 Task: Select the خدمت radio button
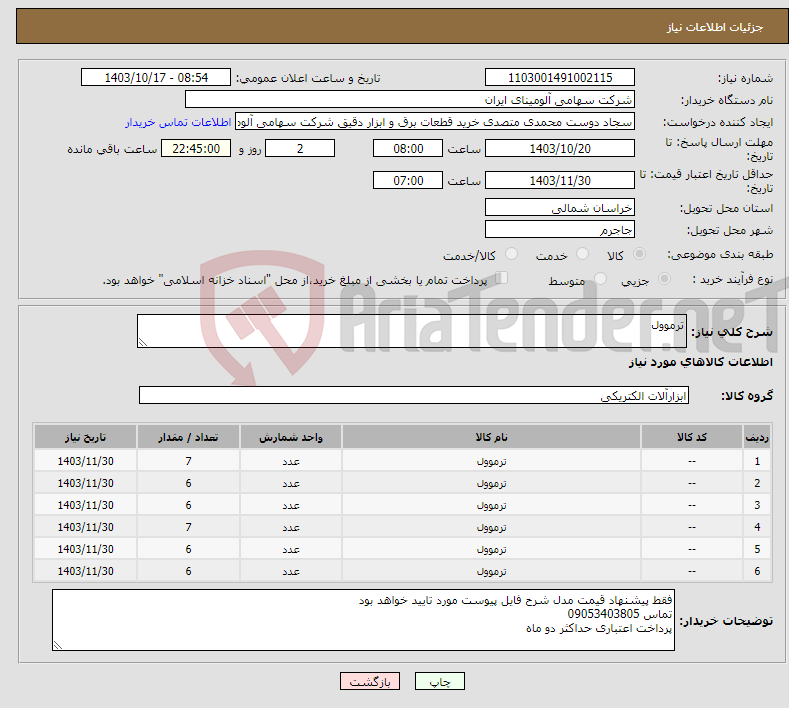582,254
